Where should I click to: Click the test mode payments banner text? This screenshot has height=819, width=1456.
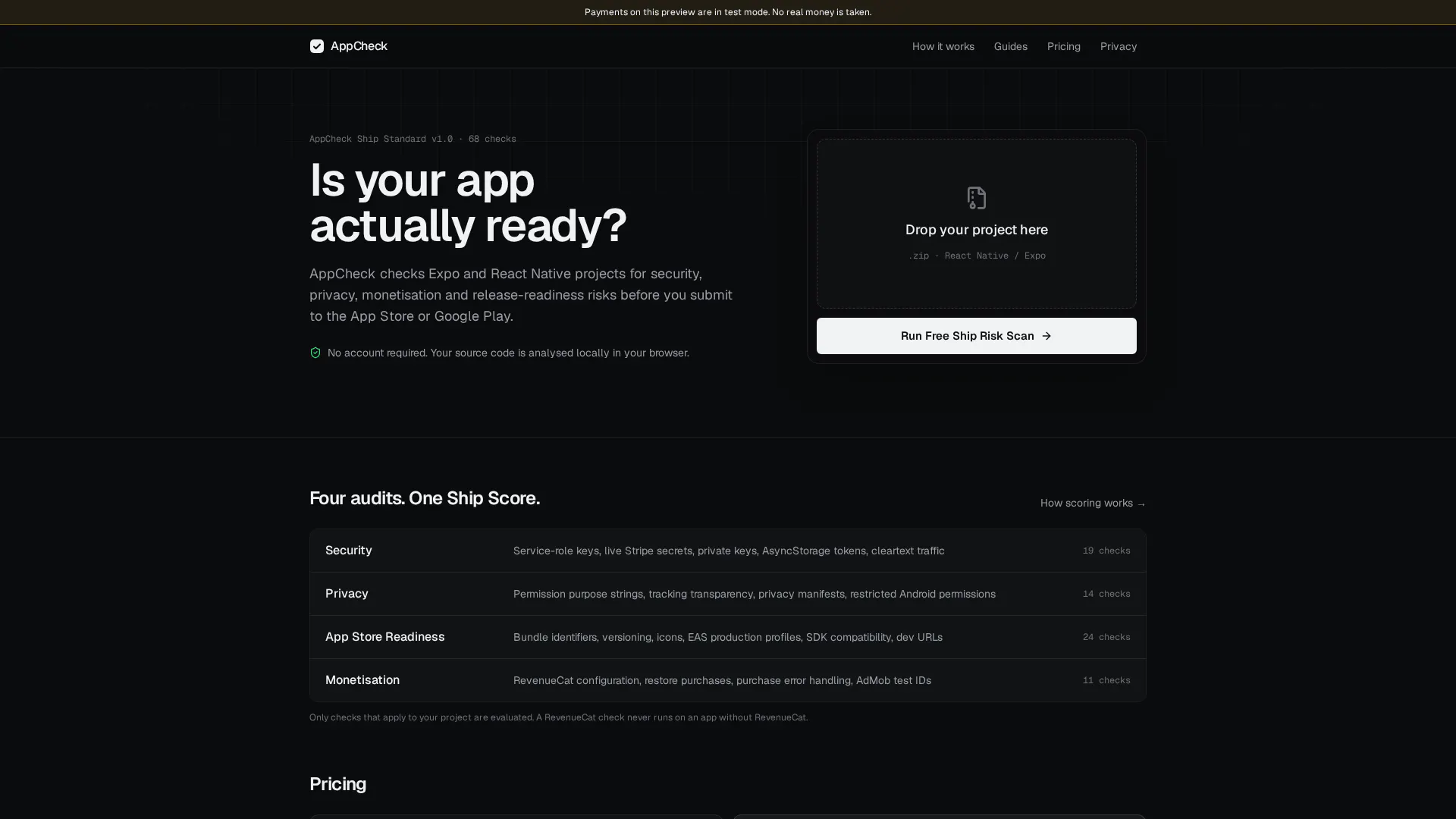(727, 12)
